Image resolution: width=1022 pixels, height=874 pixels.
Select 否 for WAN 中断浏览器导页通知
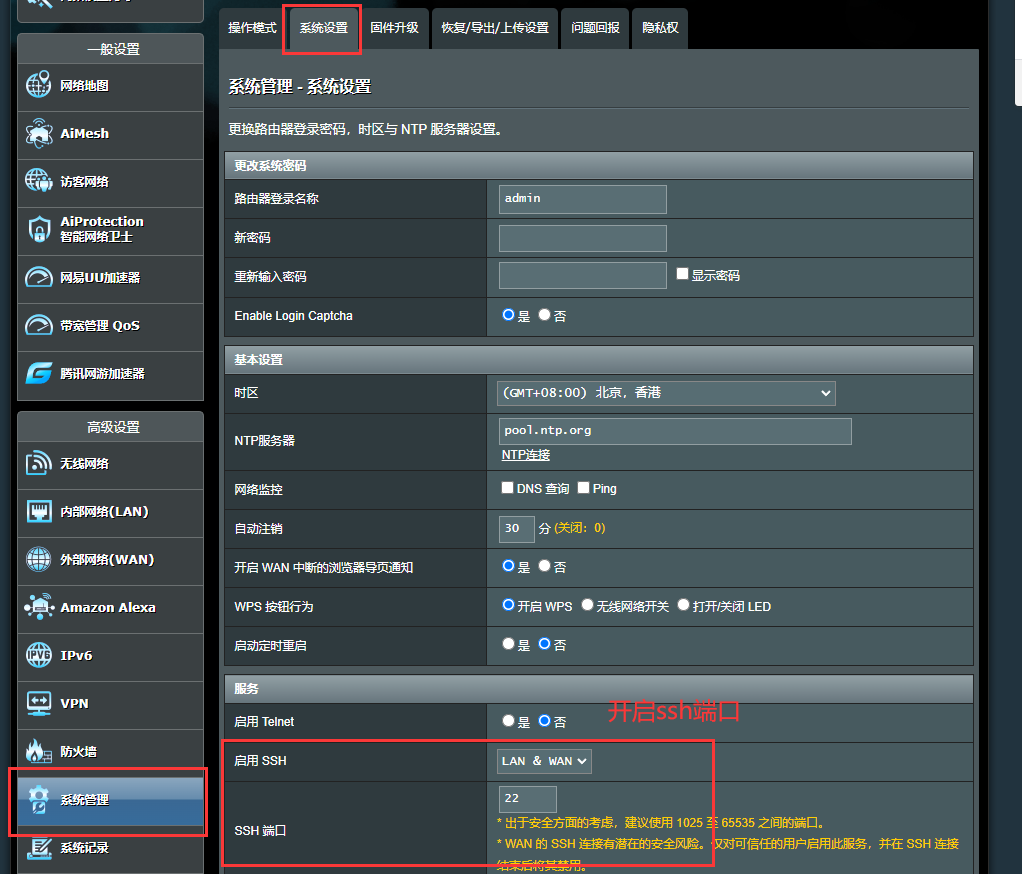pyautogui.click(x=544, y=566)
